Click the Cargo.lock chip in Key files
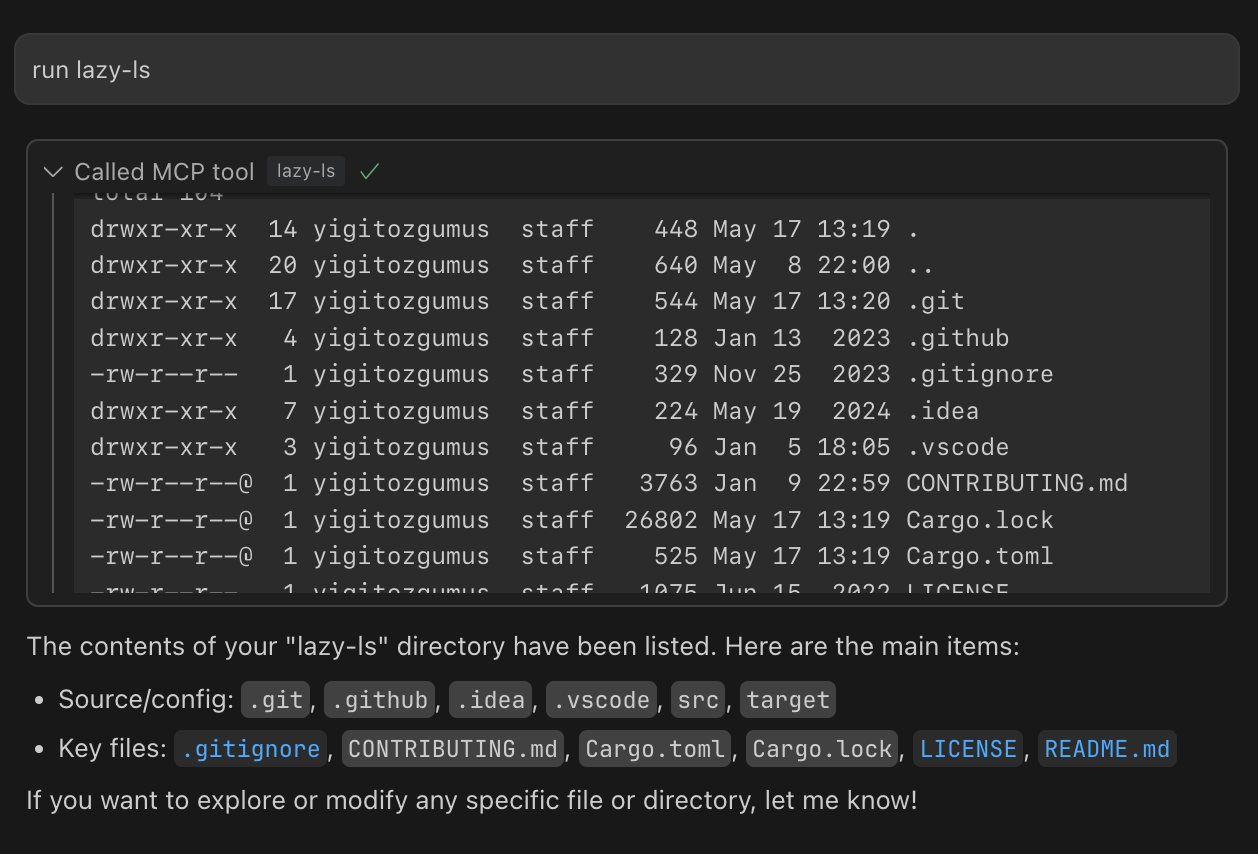Viewport: 1258px width, 854px height. coord(822,749)
